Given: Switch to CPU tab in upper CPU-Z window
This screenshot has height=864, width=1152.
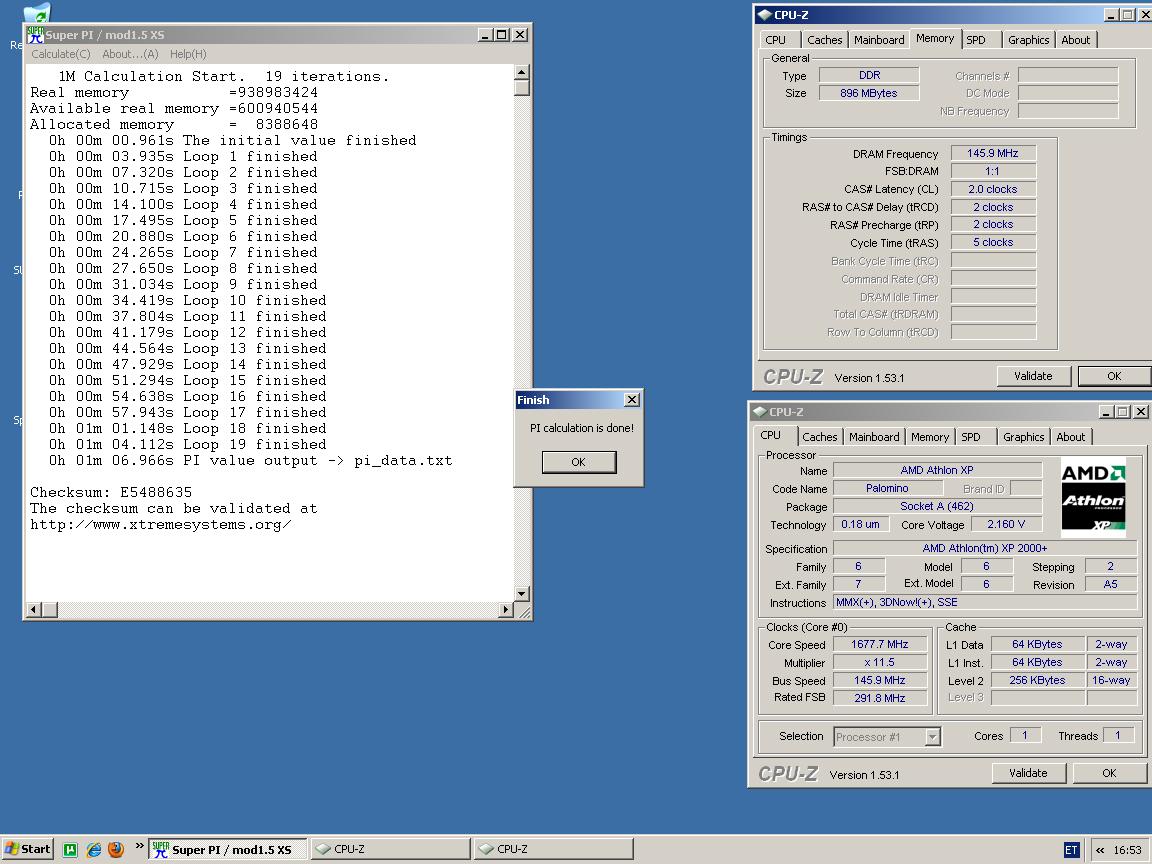Looking at the screenshot, I should point(776,40).
